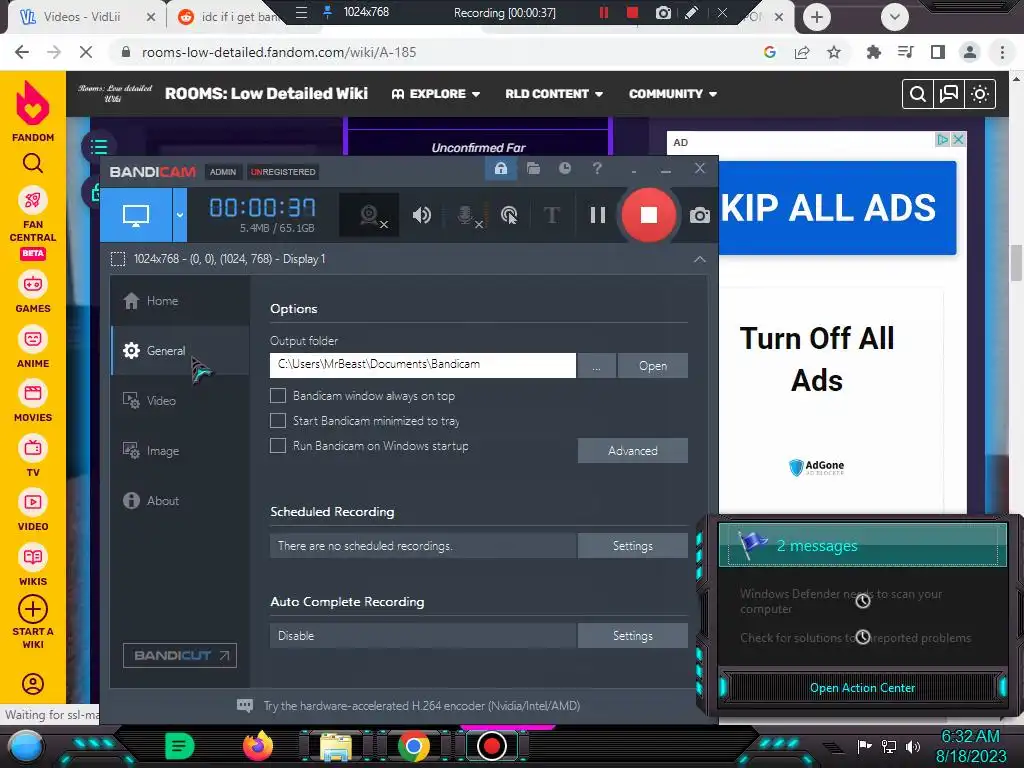
Task: Toggle the text overlay T icon
Action: tap(552, 215)
